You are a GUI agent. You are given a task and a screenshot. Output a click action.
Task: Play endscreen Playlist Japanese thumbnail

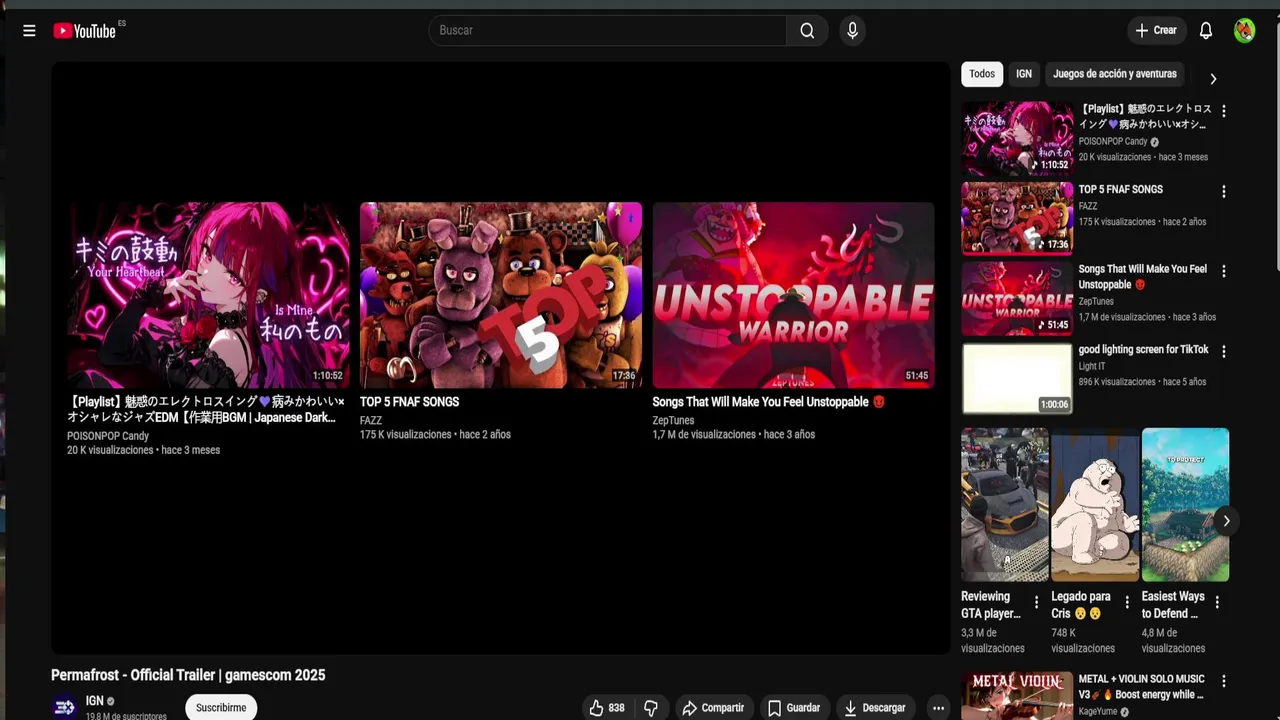(x=209, y=295)
